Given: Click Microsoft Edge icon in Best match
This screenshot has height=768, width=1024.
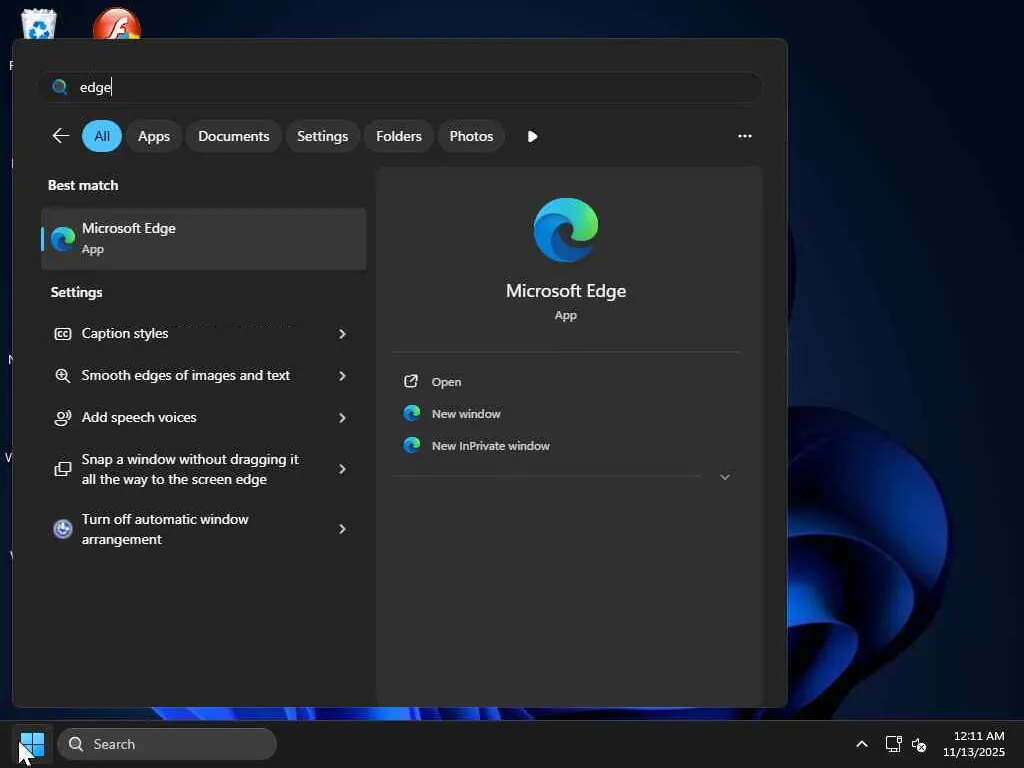Looking at the screenshot, I should (63, 239).
